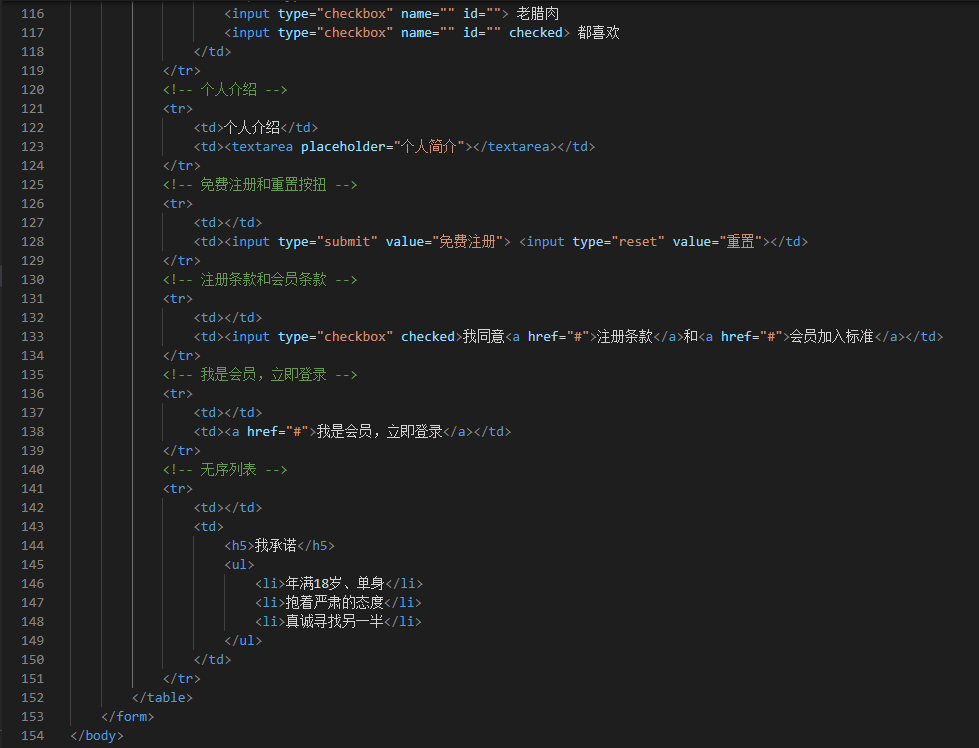
Task: Click the closing body tag
Action: (x=97, y=736)
